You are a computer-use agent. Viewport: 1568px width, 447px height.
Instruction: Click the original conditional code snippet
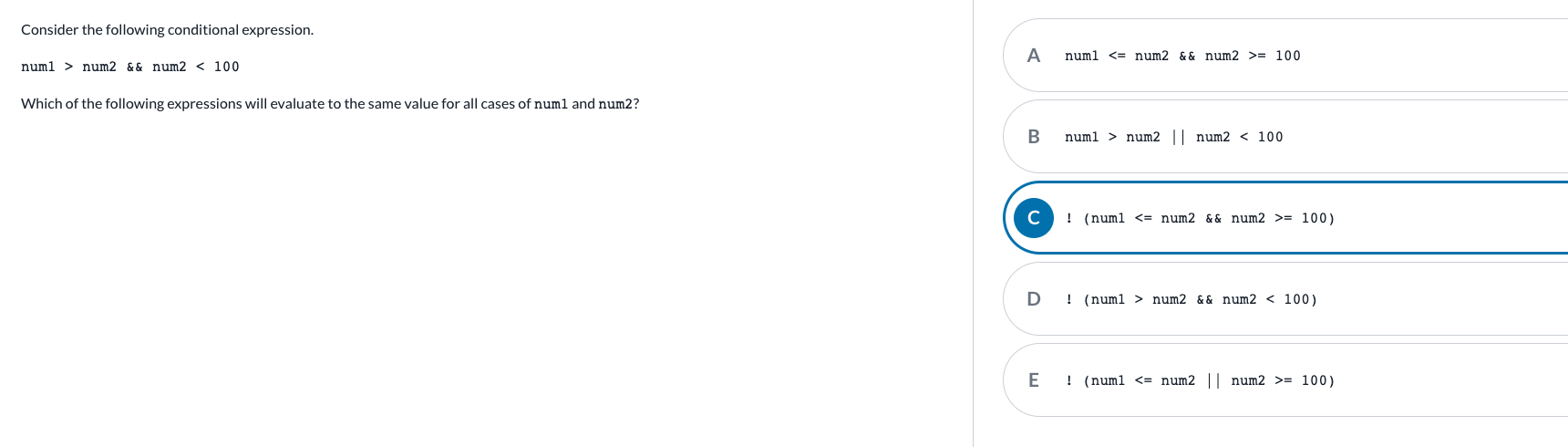[130, 67]
